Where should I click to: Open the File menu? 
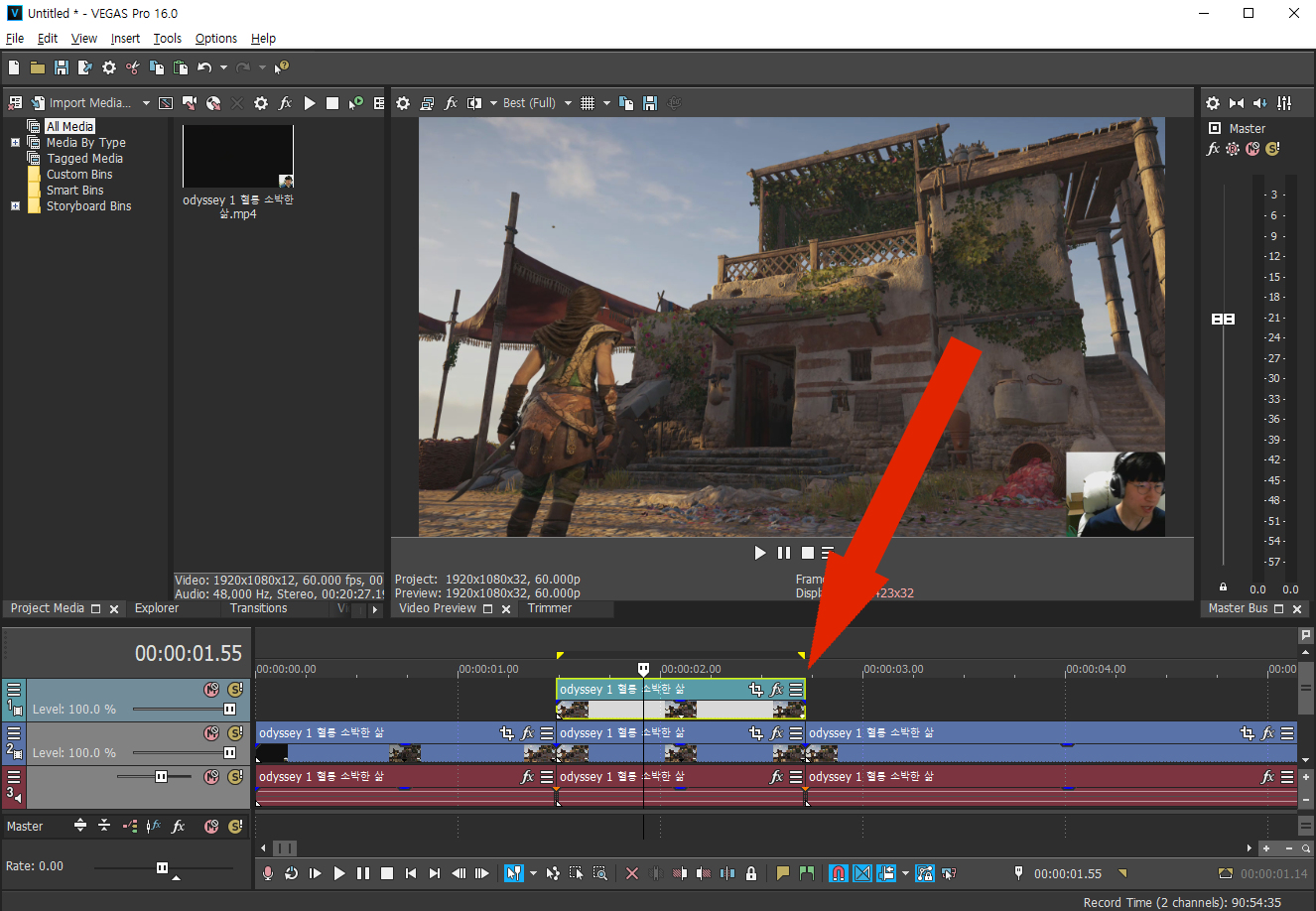click(15, 39)
